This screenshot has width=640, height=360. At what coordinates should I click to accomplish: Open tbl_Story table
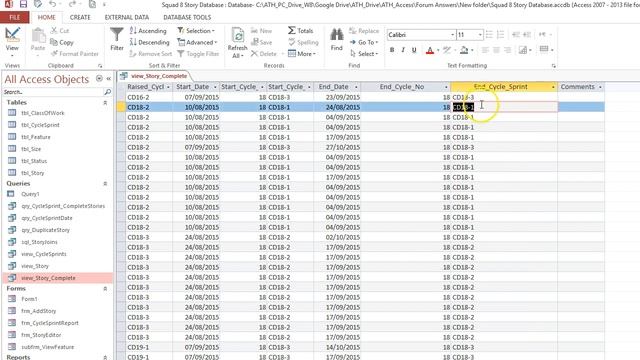(33, 173)
